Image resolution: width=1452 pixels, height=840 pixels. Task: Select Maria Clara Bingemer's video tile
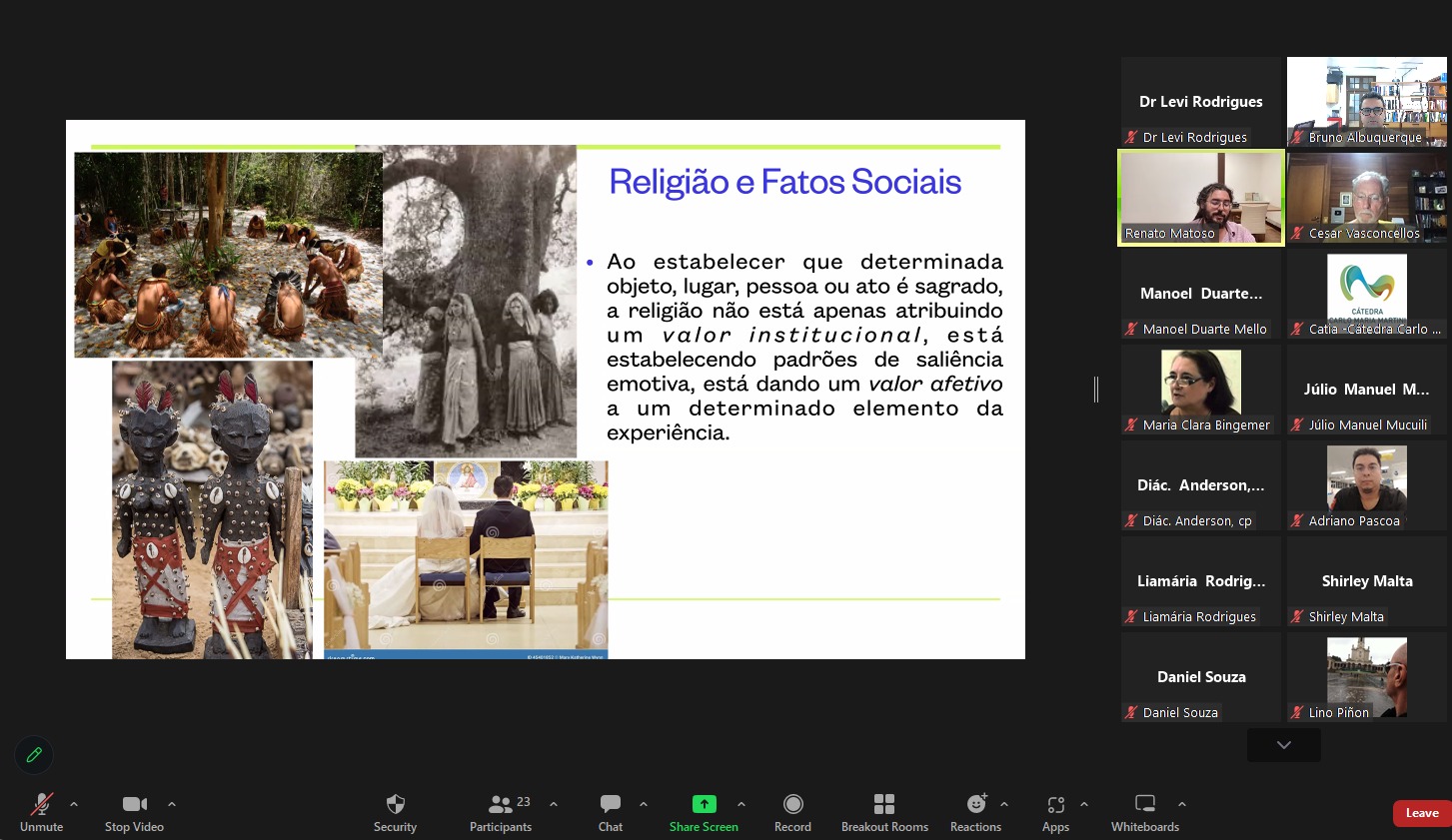1201,389
